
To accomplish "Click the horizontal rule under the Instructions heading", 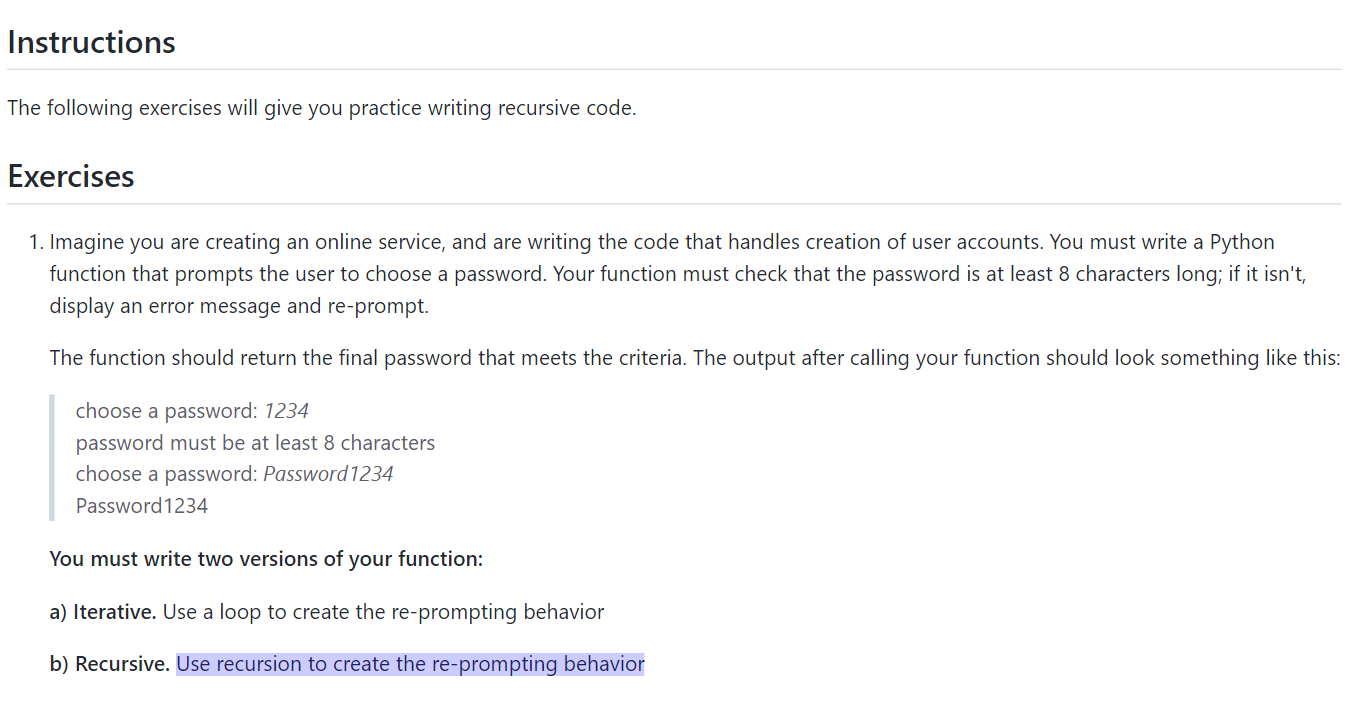I will tap(674, 70).
